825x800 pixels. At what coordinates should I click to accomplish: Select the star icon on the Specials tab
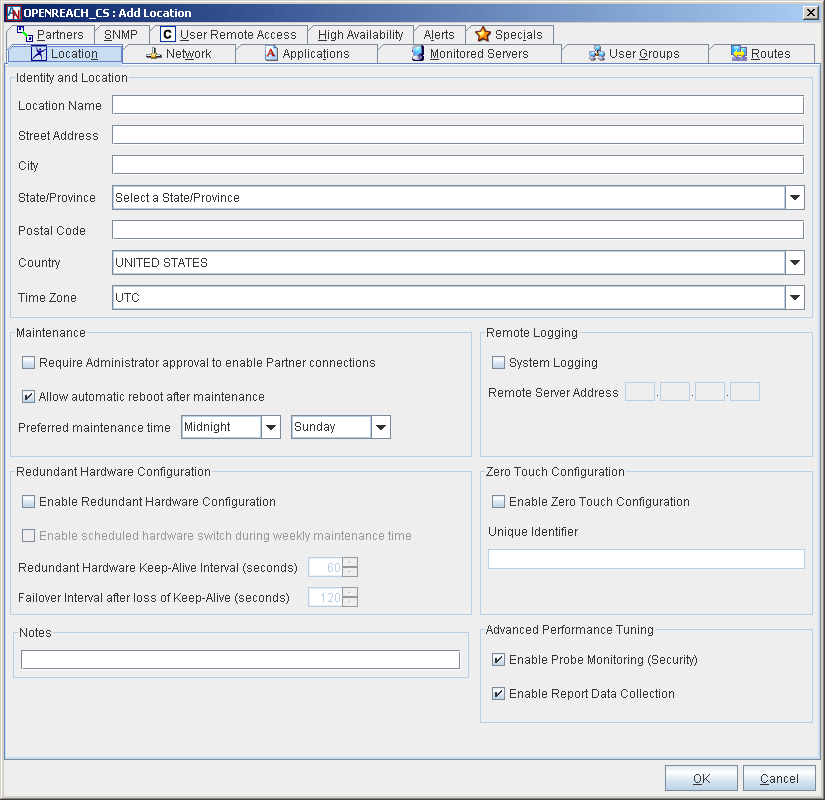point(483,34)
